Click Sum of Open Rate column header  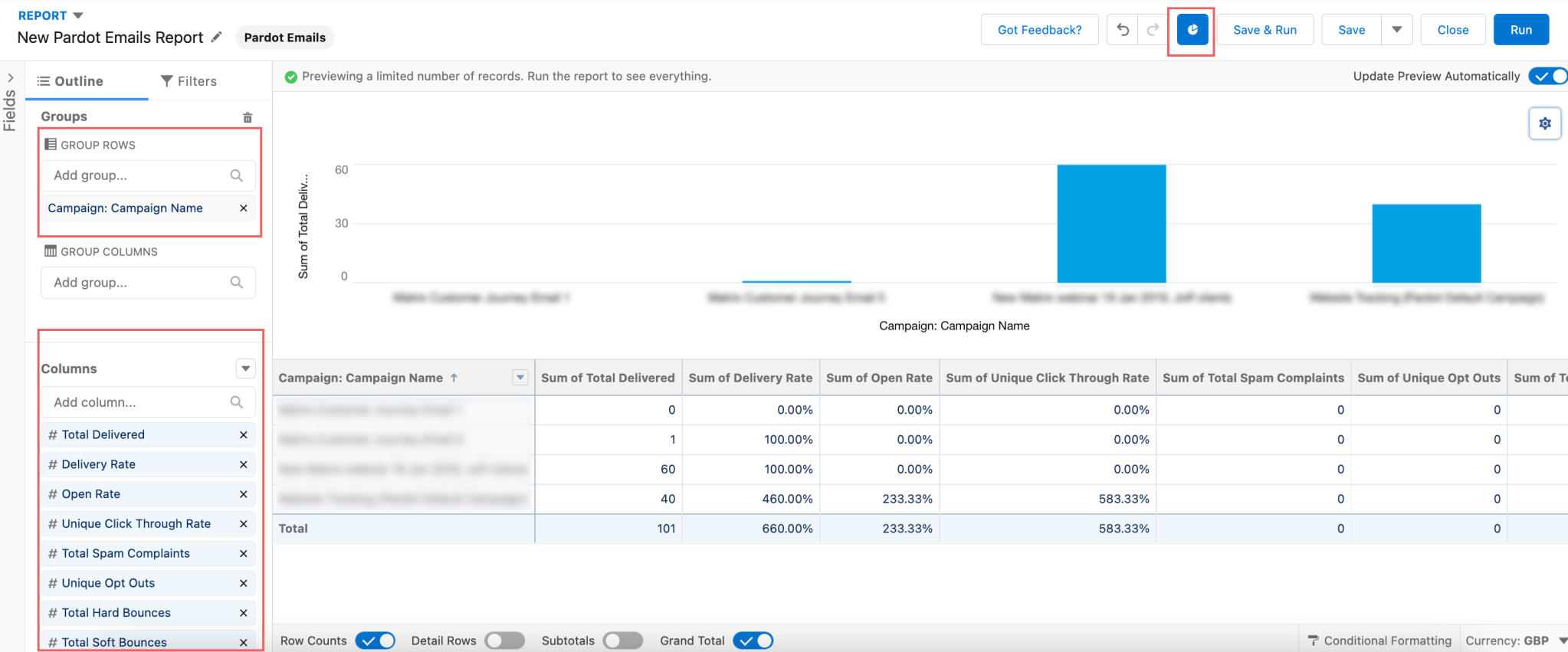(x=879, y=378)
